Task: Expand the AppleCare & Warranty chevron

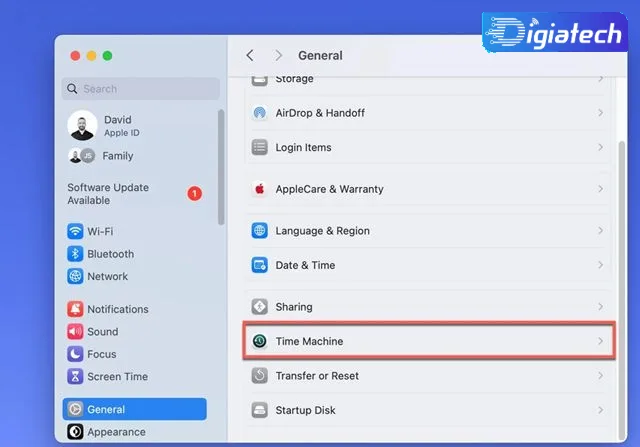Action: pos(600,189)
